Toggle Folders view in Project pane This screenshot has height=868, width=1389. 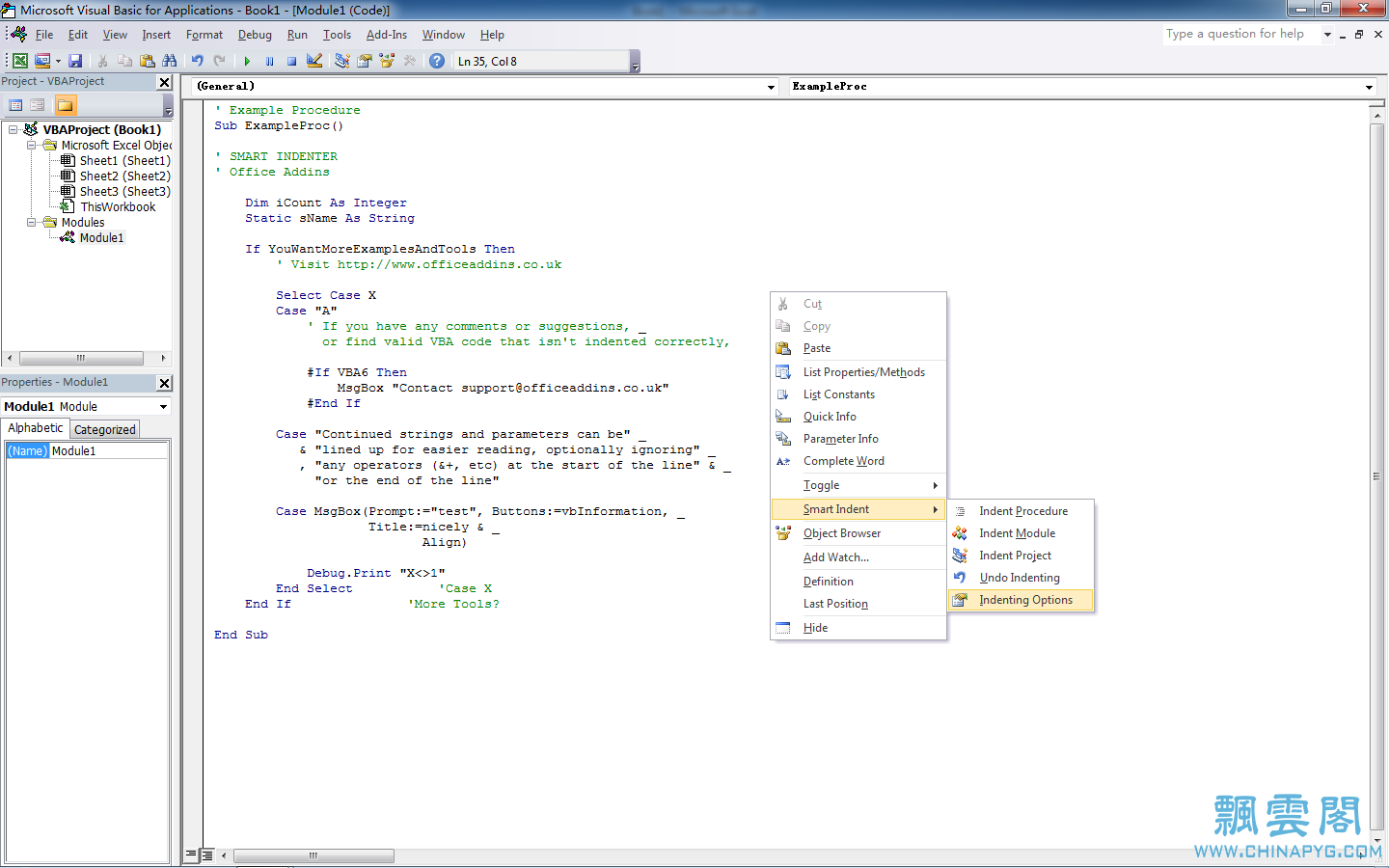pos(65,105)
